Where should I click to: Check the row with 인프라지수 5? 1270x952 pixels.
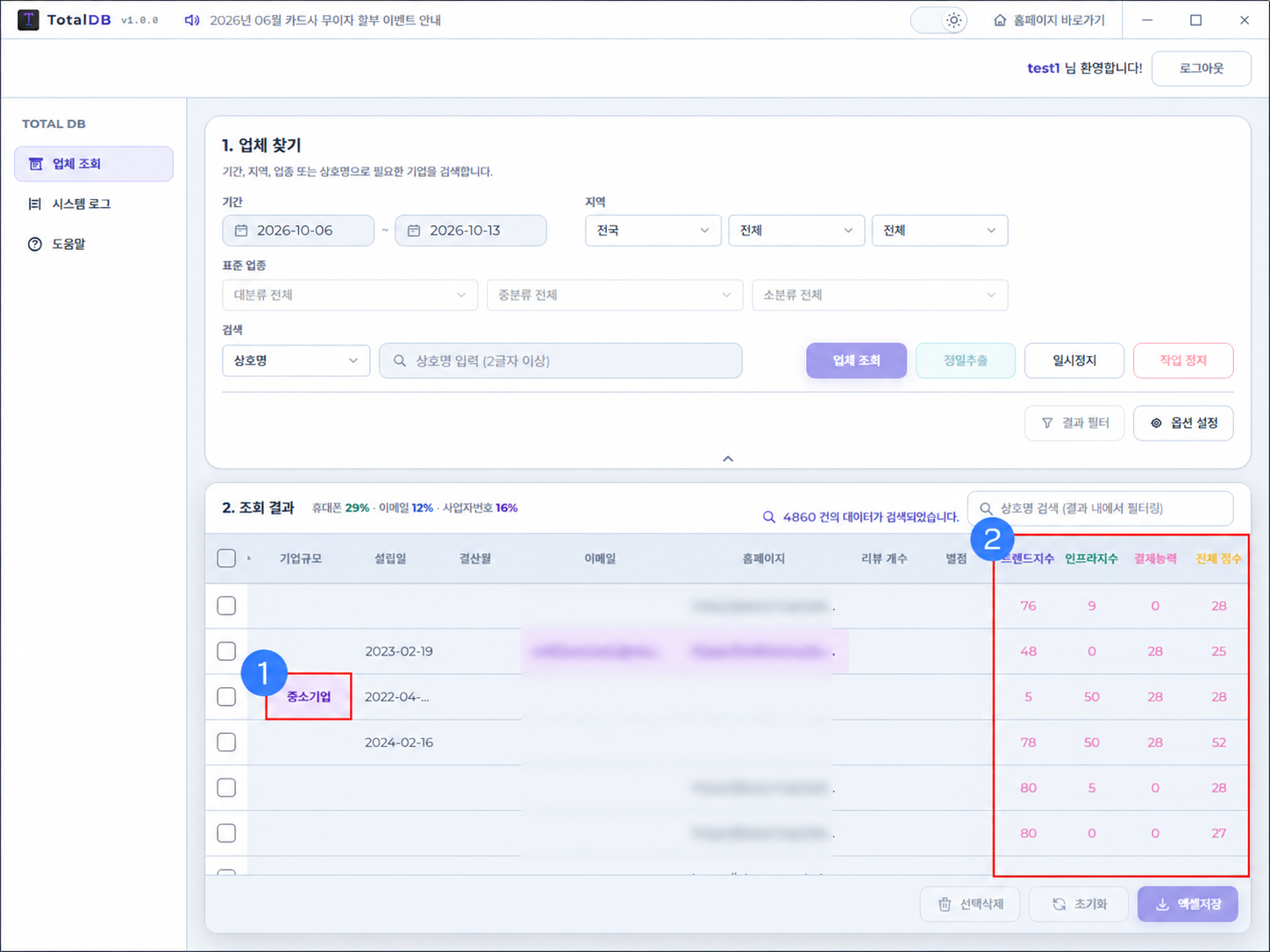[226, 788]
